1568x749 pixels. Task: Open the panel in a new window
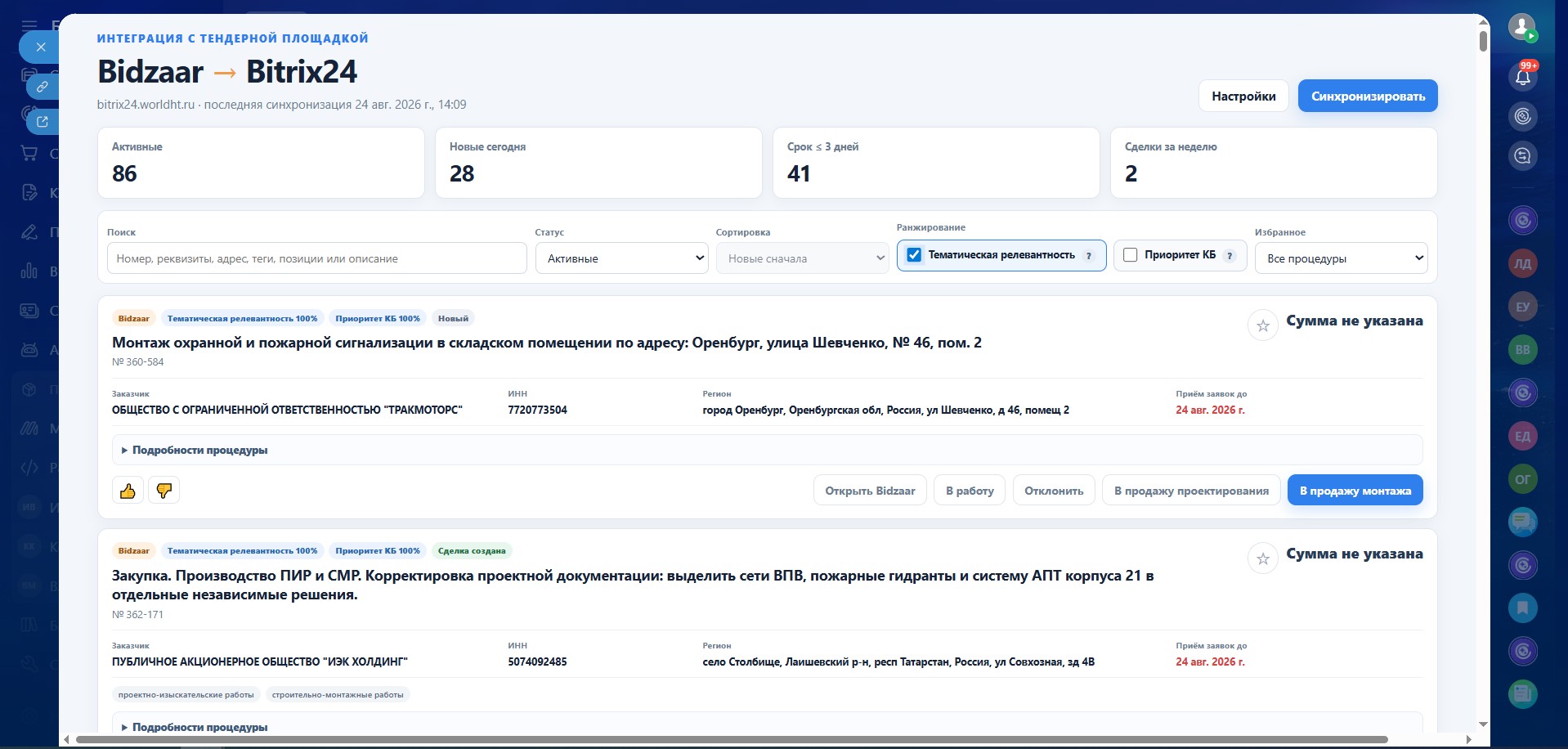point(43,122)
